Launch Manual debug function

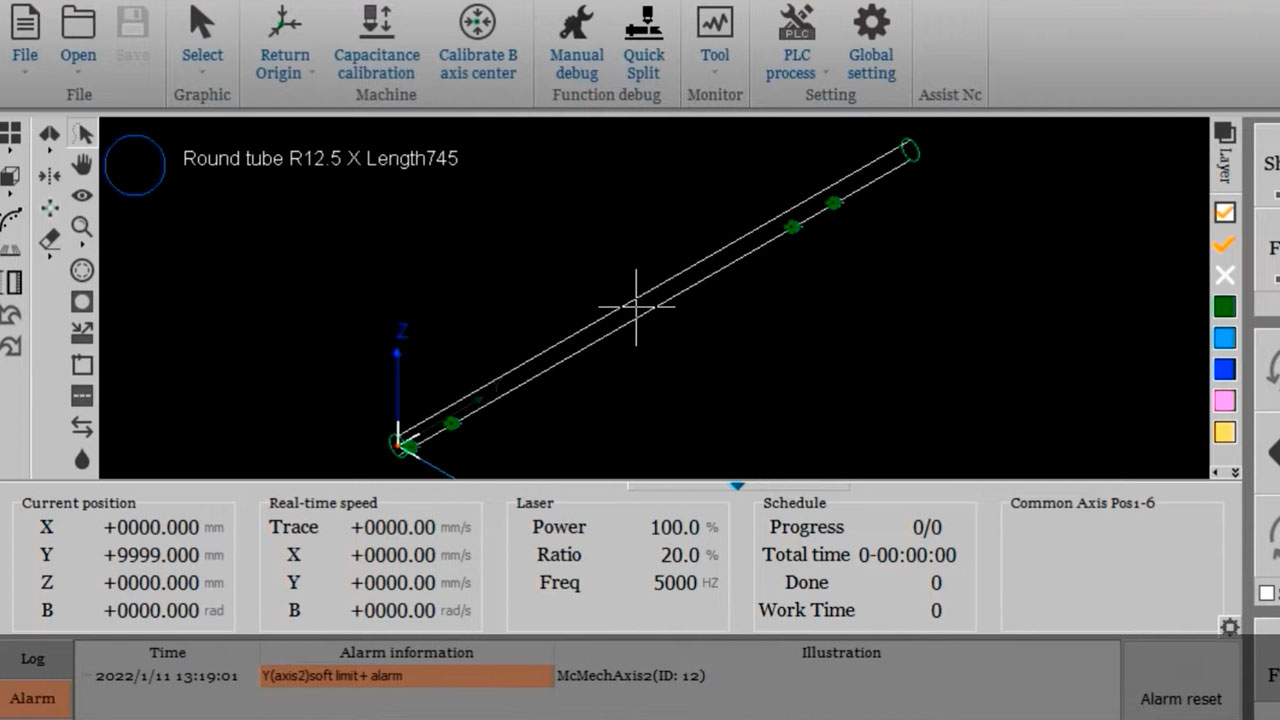tap(576, 22)
